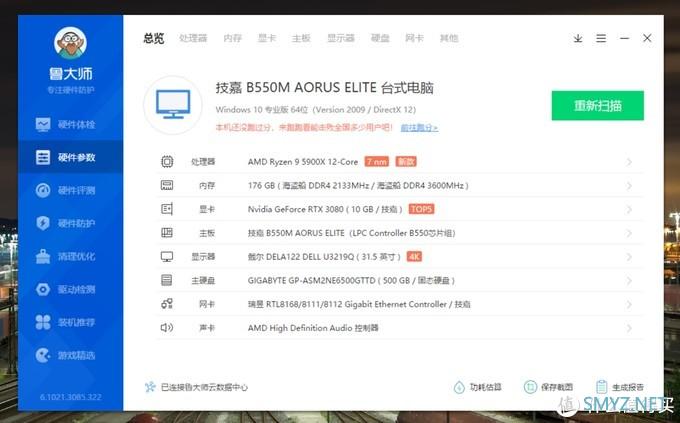Click the desktop computer monitor icon
The width and height of the screenshot is (680, 423).
173,105
